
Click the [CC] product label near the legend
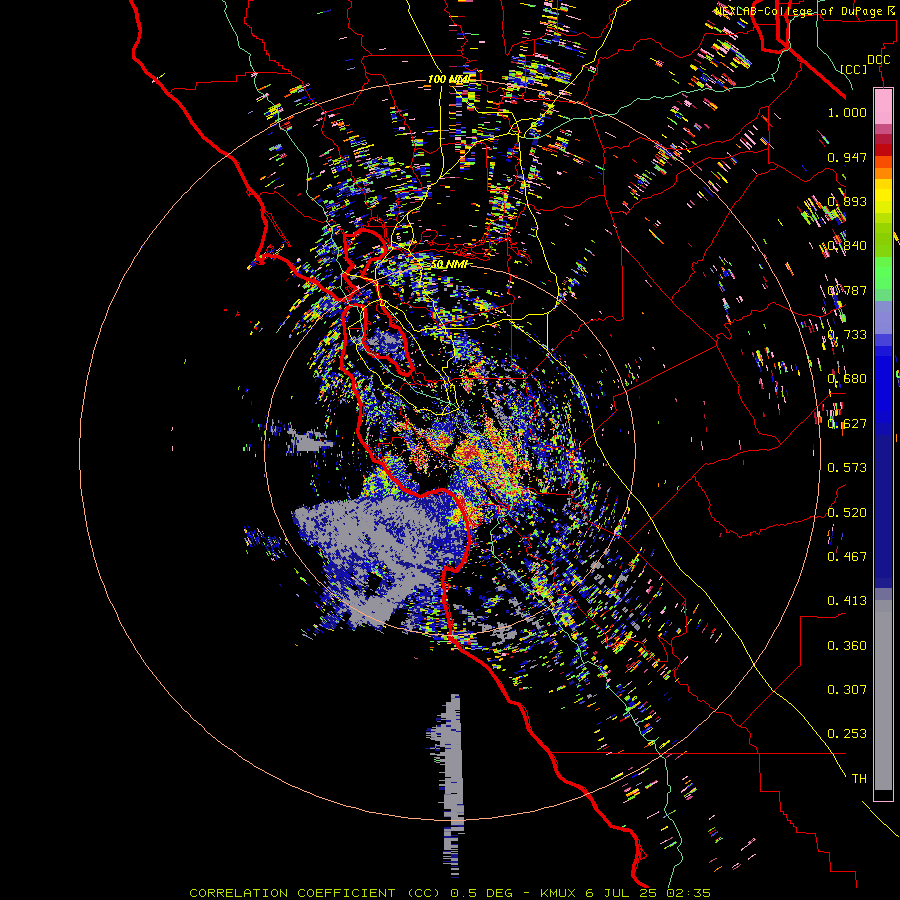point(854,69)
